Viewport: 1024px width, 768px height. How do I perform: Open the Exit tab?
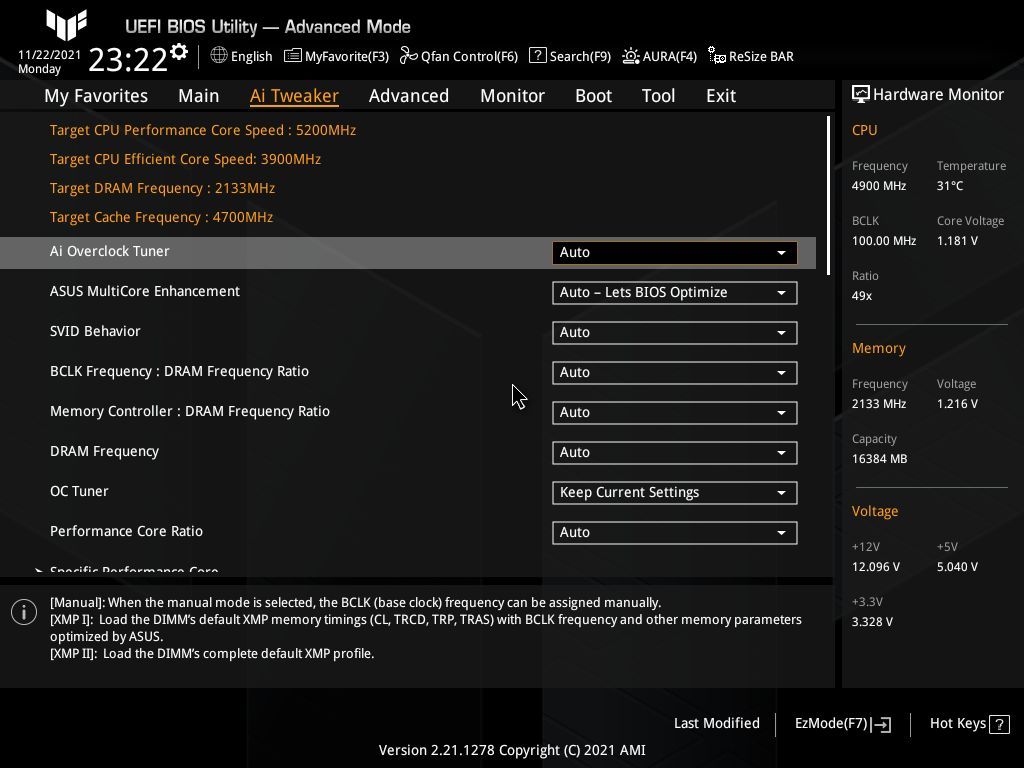(721, 96)
